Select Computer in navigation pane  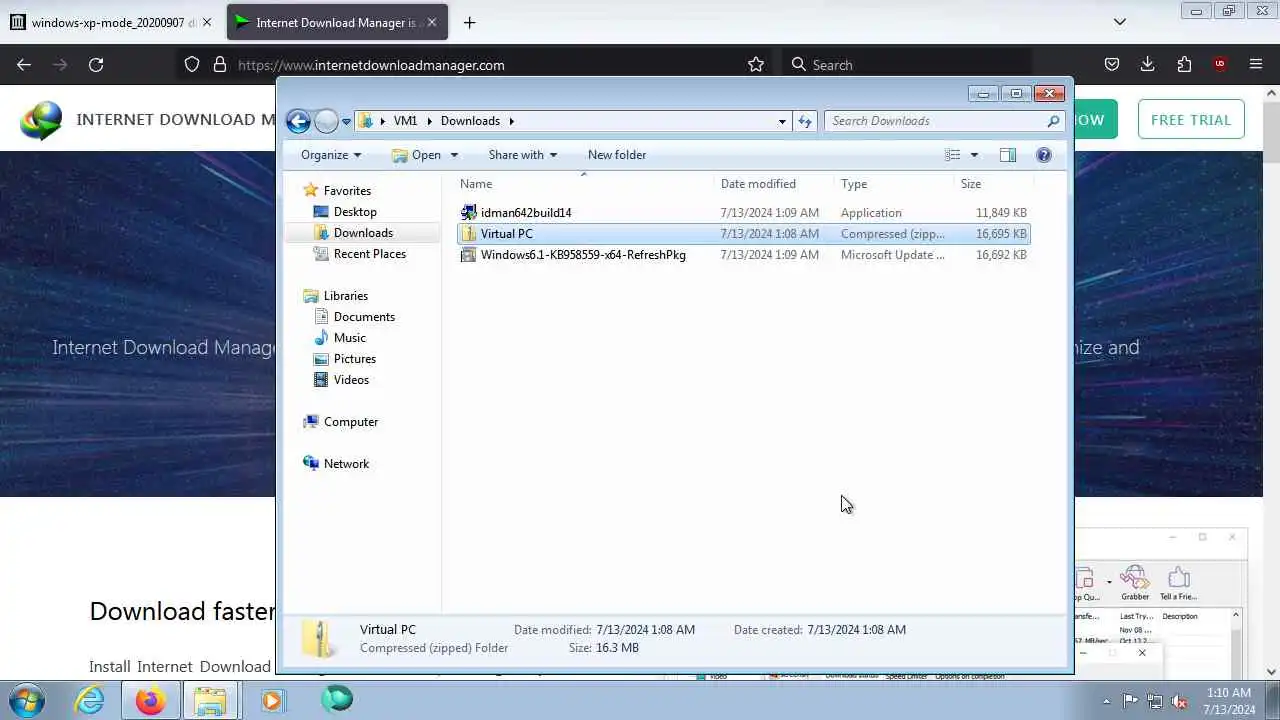(351, 422)
